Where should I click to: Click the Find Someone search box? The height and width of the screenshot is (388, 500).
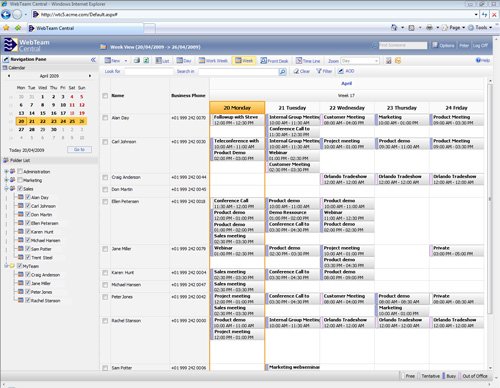click(x=403, y=45)
